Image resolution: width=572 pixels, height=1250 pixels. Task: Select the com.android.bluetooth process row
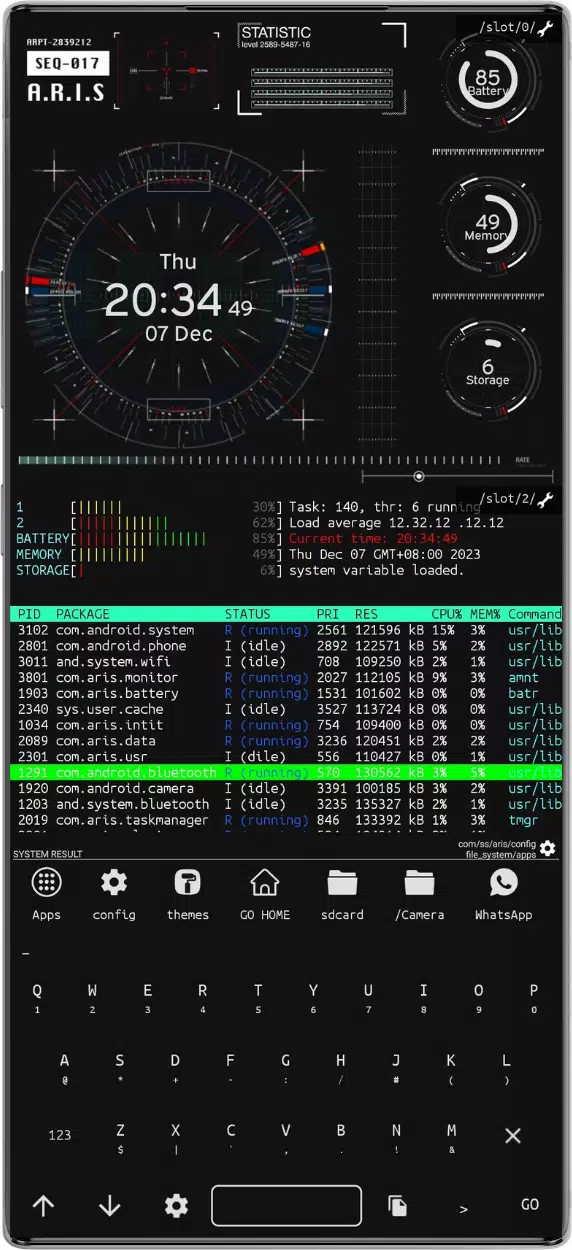[286, 773]
